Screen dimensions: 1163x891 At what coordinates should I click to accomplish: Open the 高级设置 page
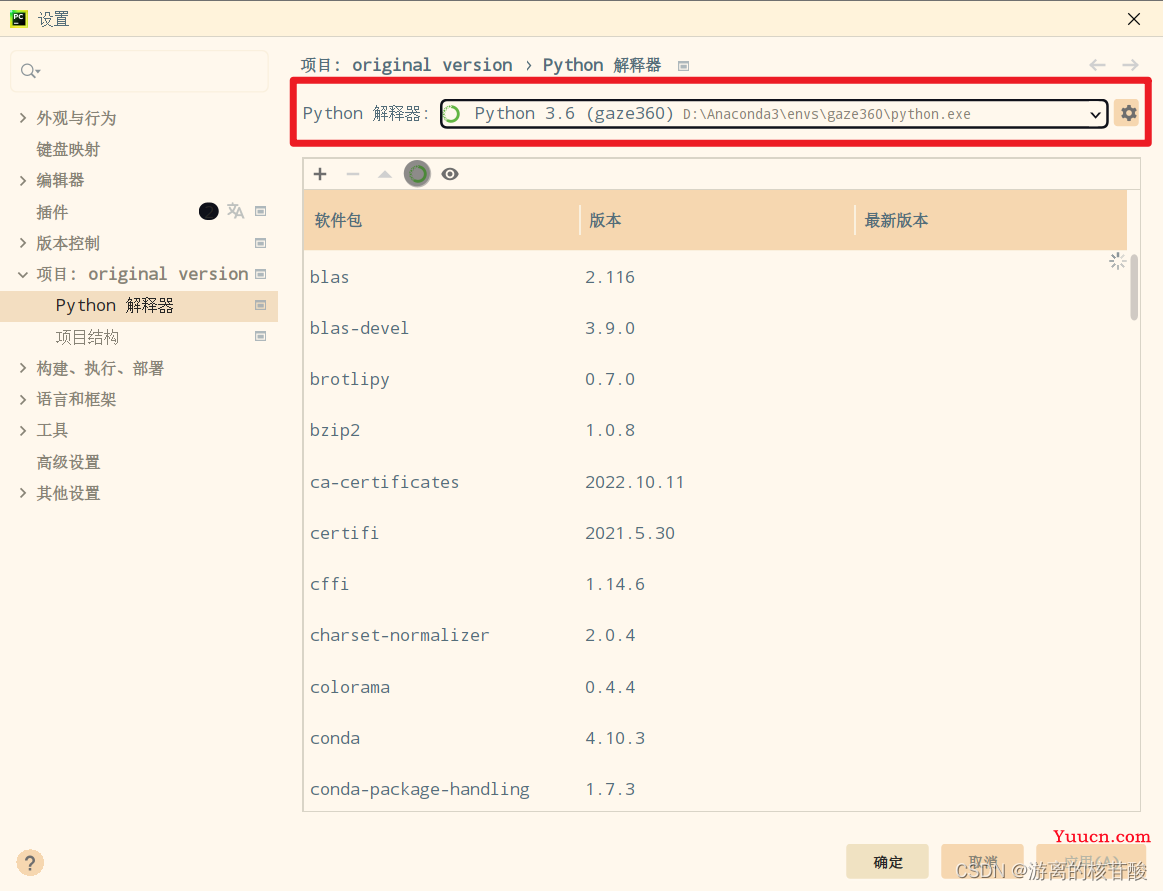point(68,462)
